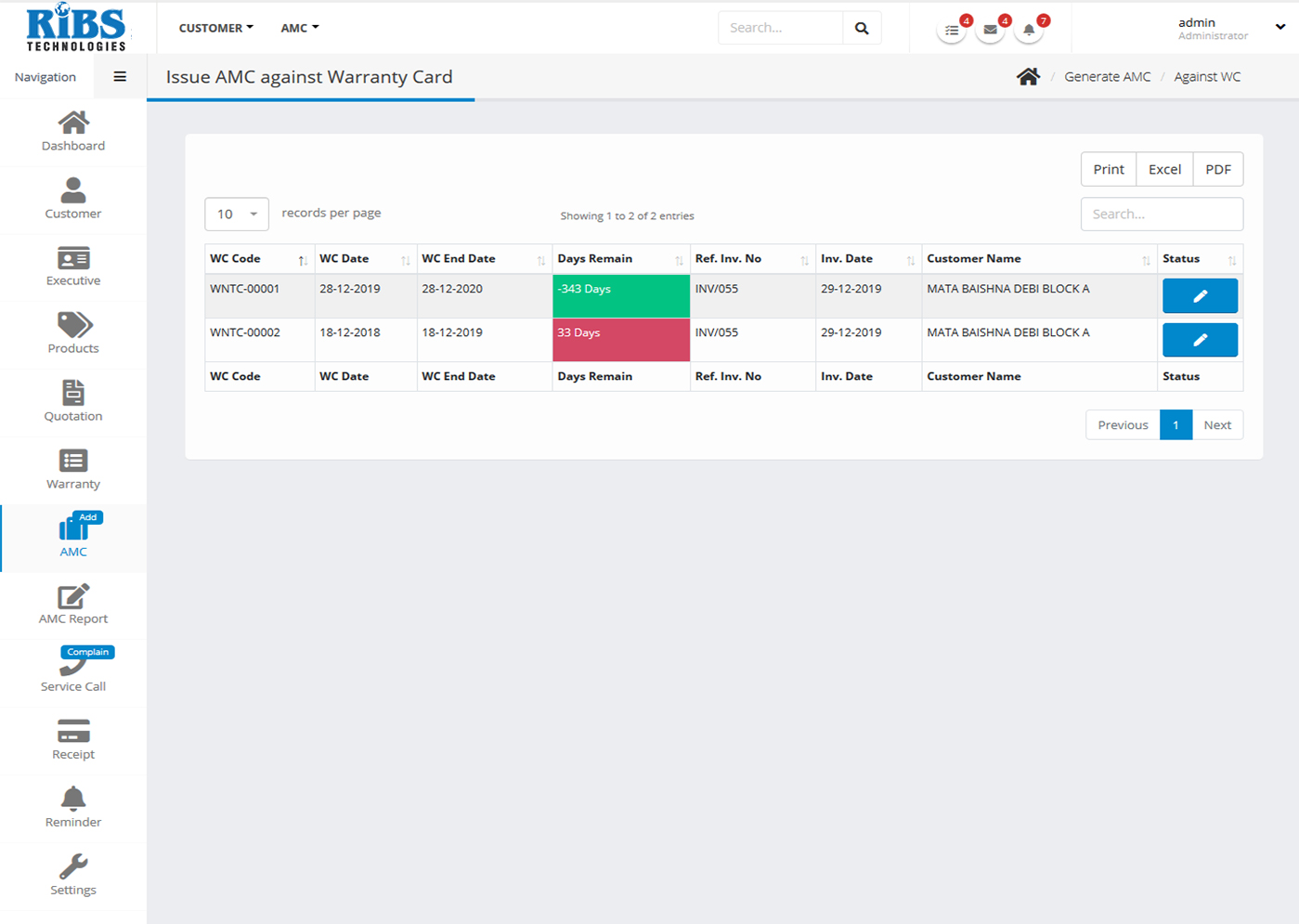Expand the records per page dropdown
The image size is (1299, 924).
[237, 215]
